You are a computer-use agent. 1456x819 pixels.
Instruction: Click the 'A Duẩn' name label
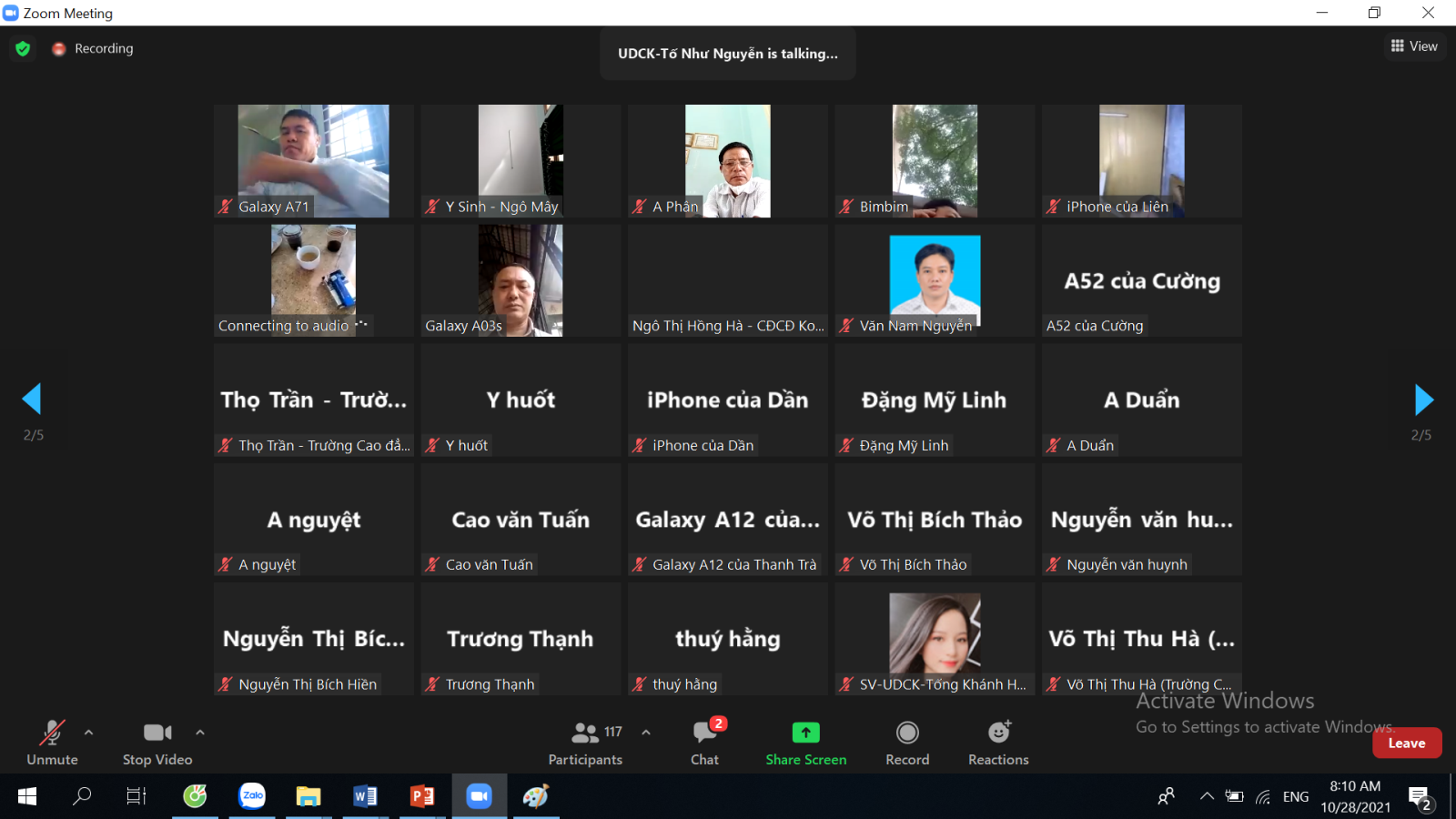(1080, 445)
